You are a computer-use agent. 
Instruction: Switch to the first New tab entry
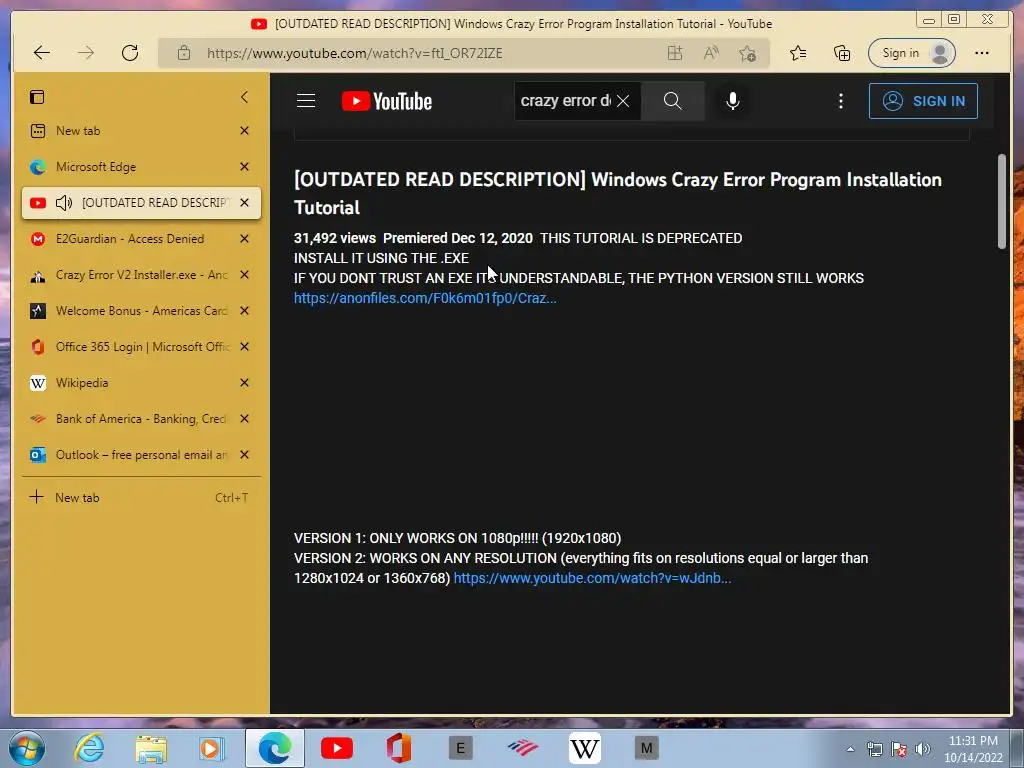click(x=141, y=131)
